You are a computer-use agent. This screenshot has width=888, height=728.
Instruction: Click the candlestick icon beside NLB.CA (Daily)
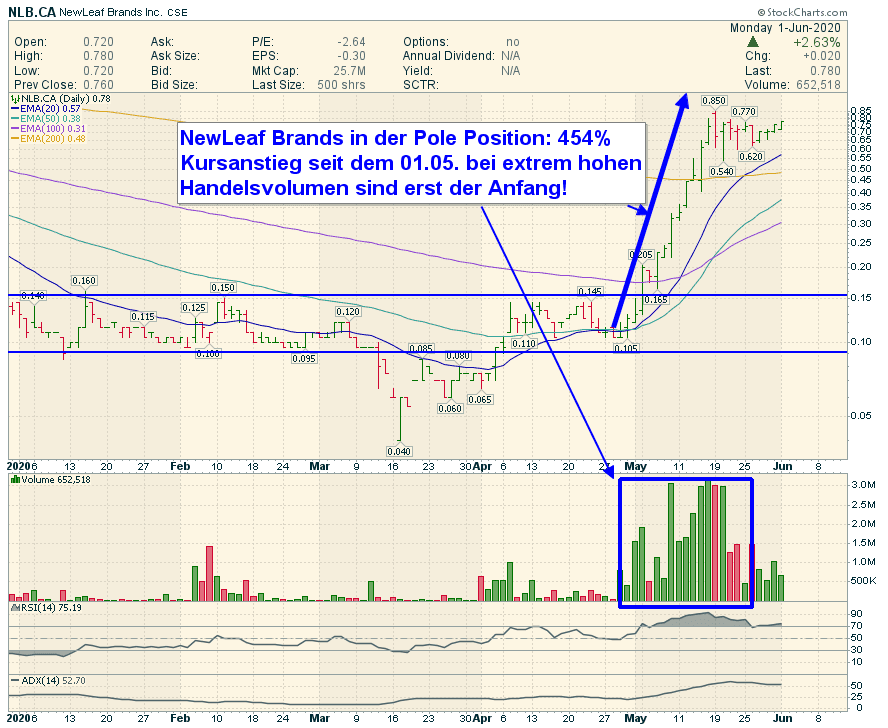coord(14,101)
